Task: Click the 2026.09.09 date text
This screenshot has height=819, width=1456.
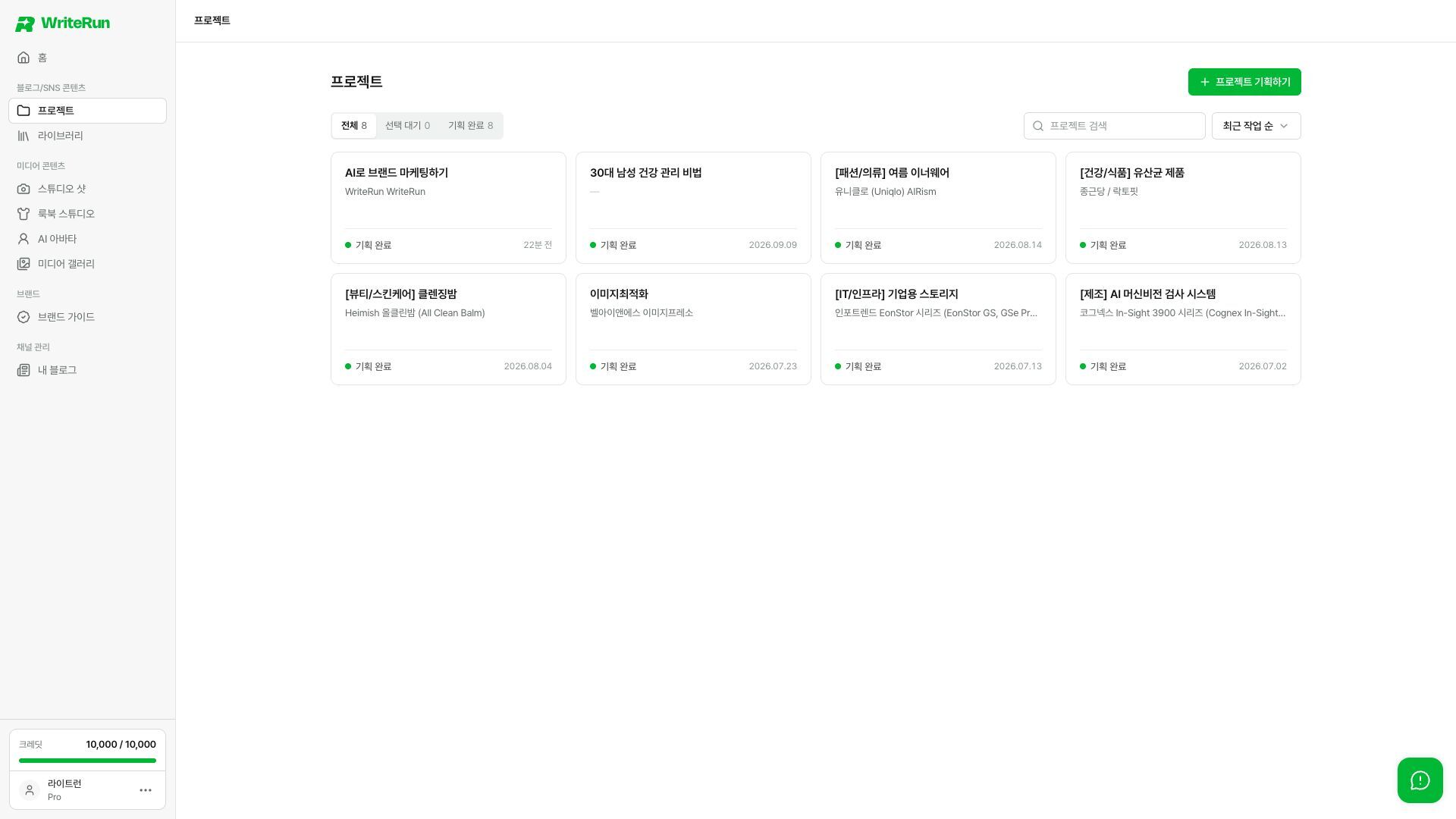Action: click(773, 245)
